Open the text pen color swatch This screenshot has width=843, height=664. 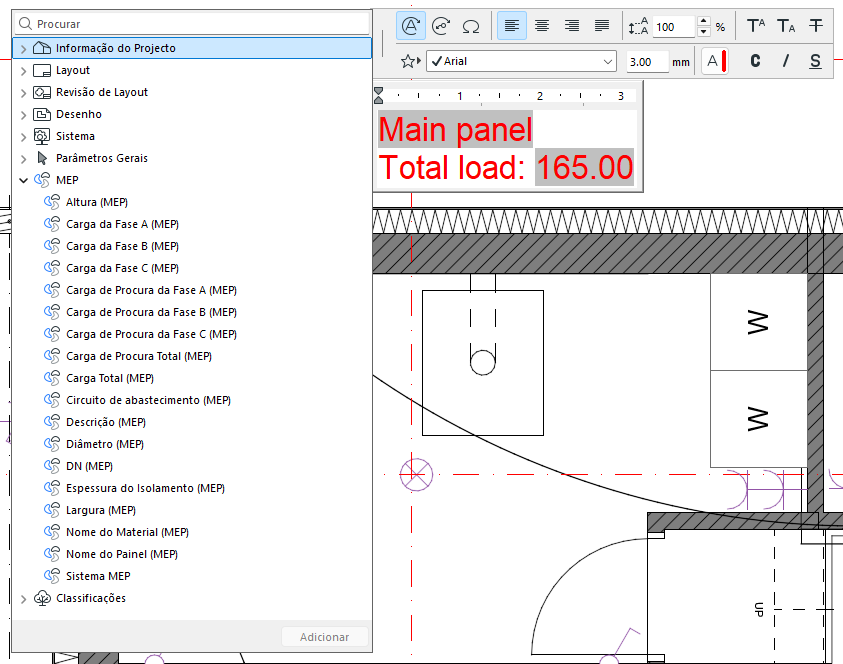(715, 61)
